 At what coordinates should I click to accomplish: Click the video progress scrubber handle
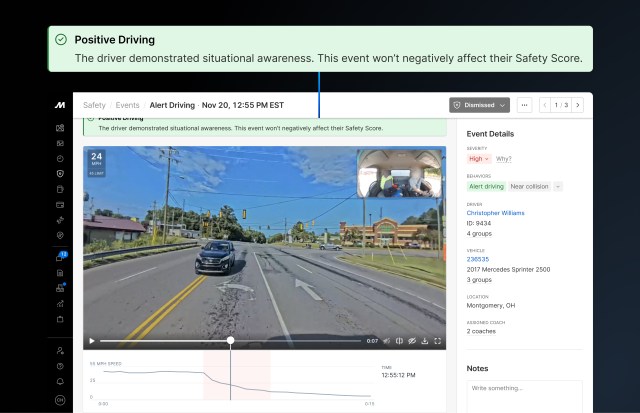231,341
